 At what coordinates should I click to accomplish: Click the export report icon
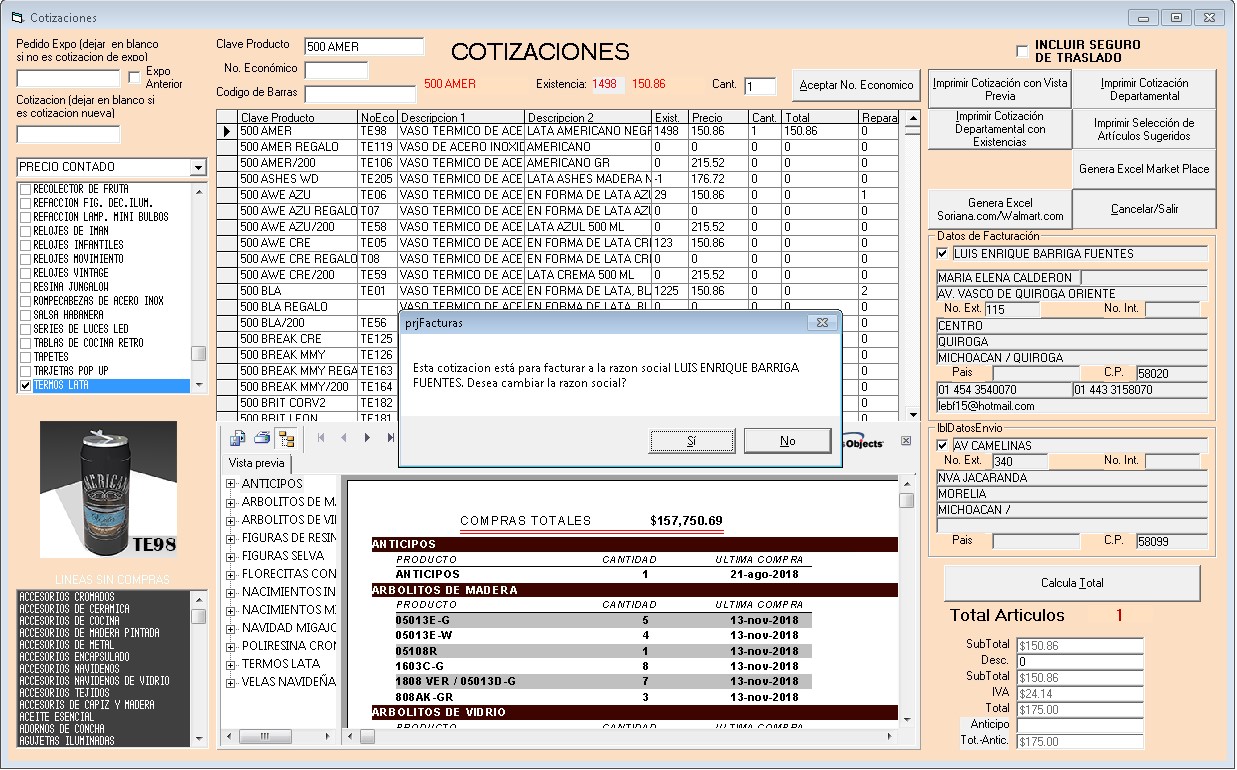237,438
